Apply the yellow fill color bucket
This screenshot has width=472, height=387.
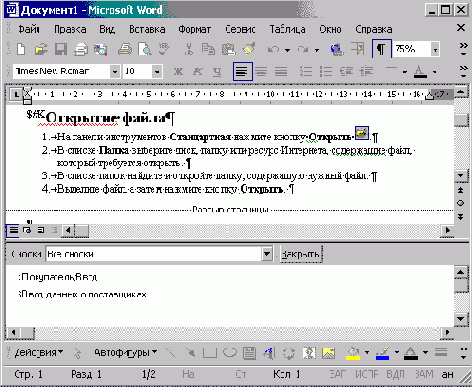353,353
